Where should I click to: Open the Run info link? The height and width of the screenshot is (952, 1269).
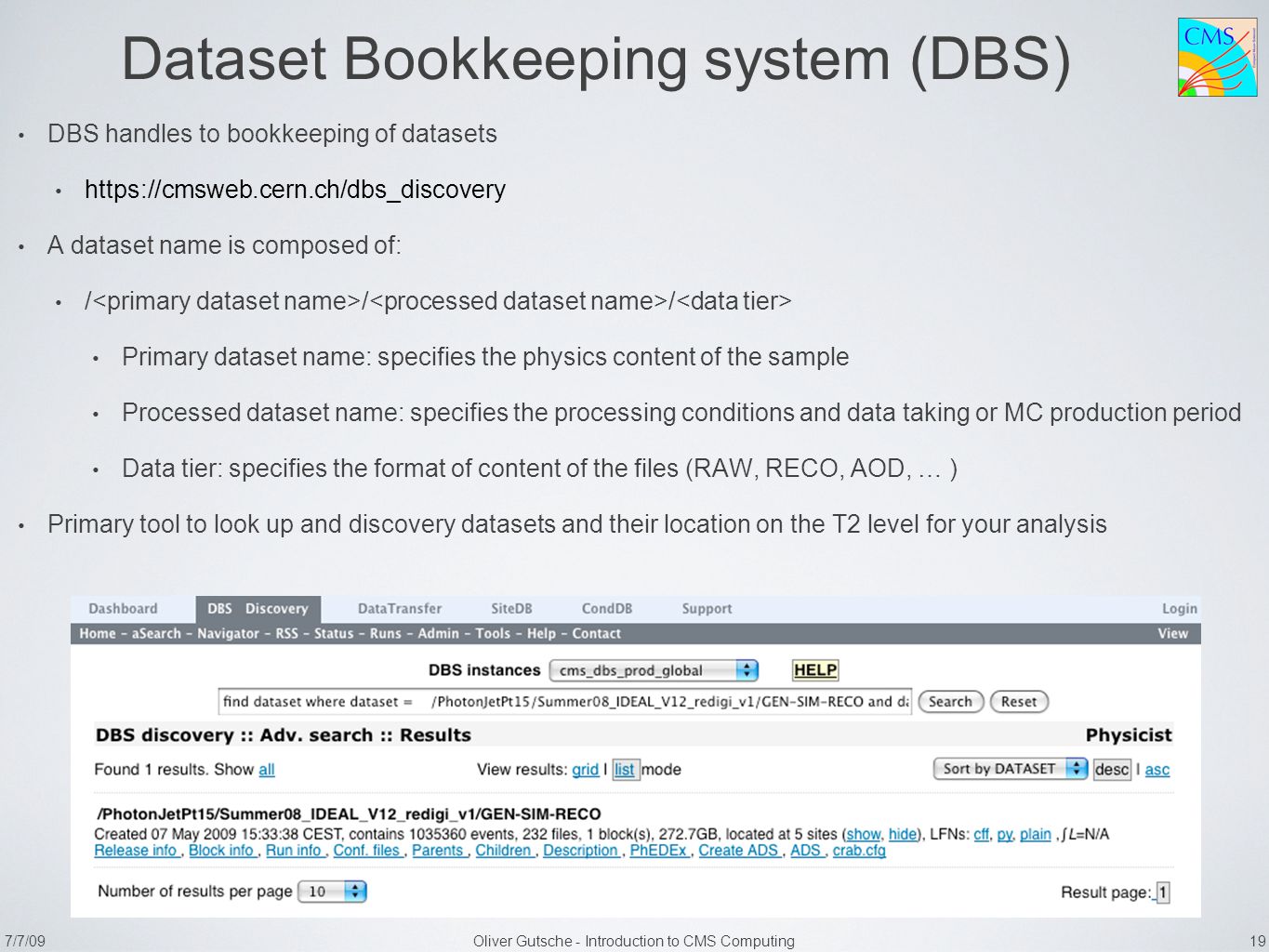pos(294,851)
